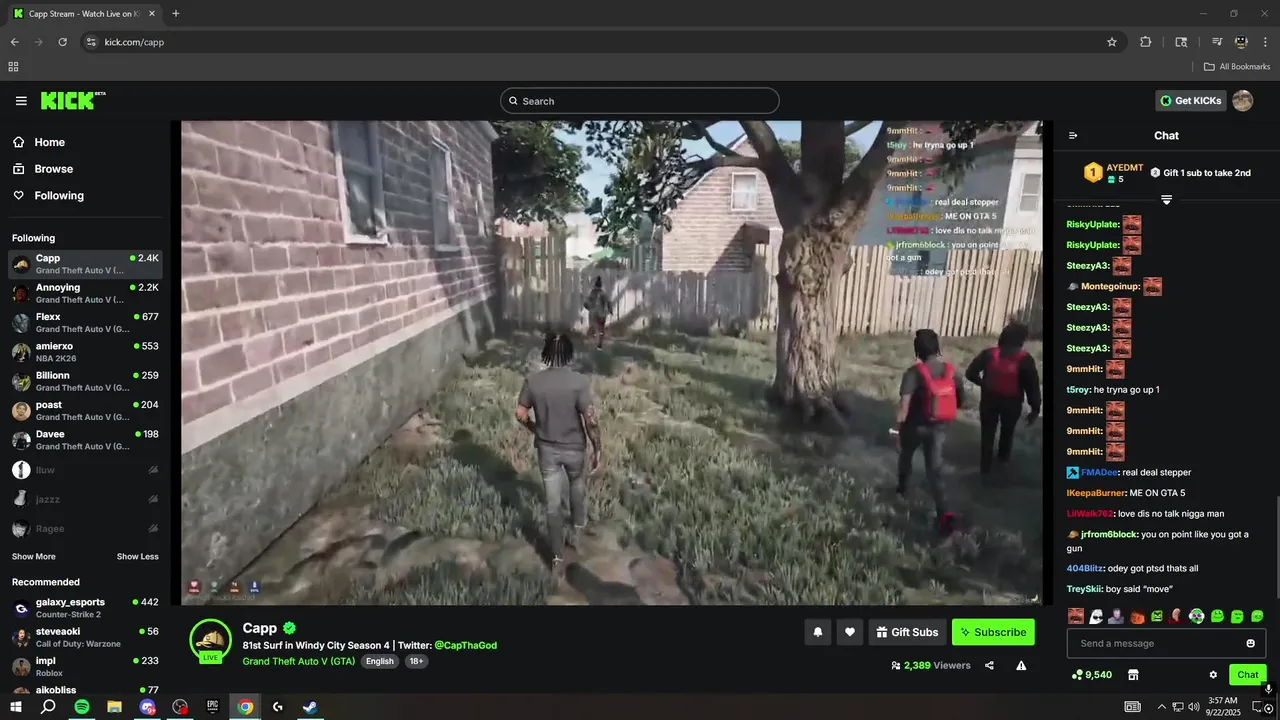
Task: View site information icon in address bar
Action: coord(91,42)
